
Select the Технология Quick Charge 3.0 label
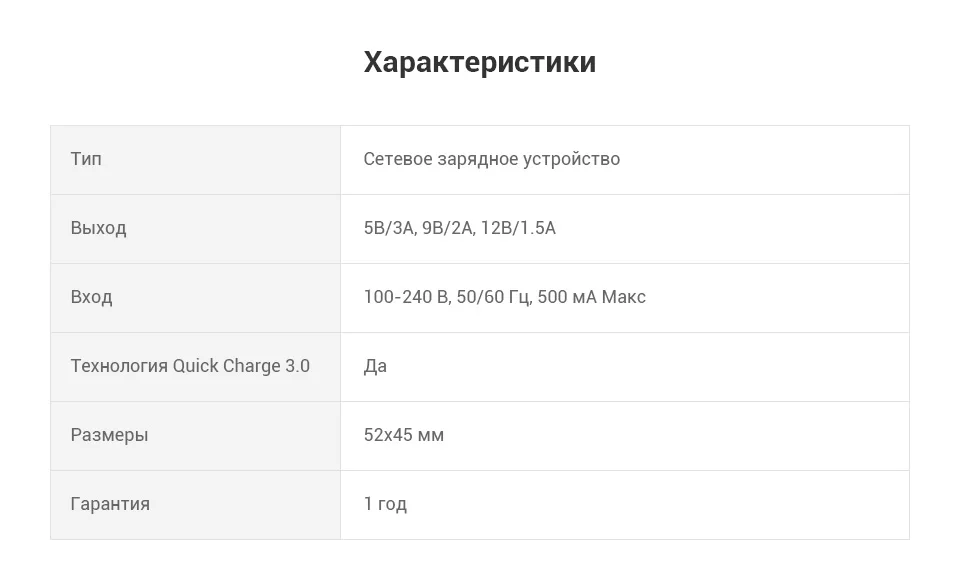click(x=190, y=366)
